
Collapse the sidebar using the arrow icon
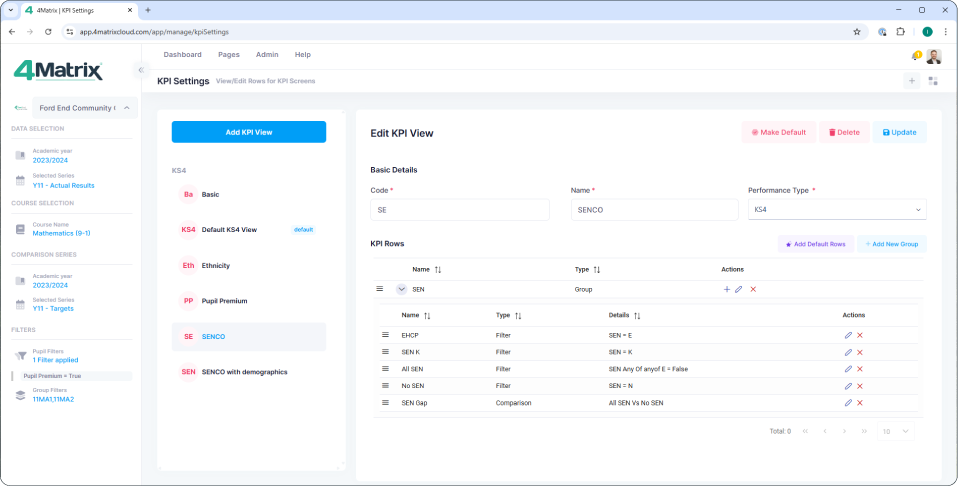click(x=141, y=70)
